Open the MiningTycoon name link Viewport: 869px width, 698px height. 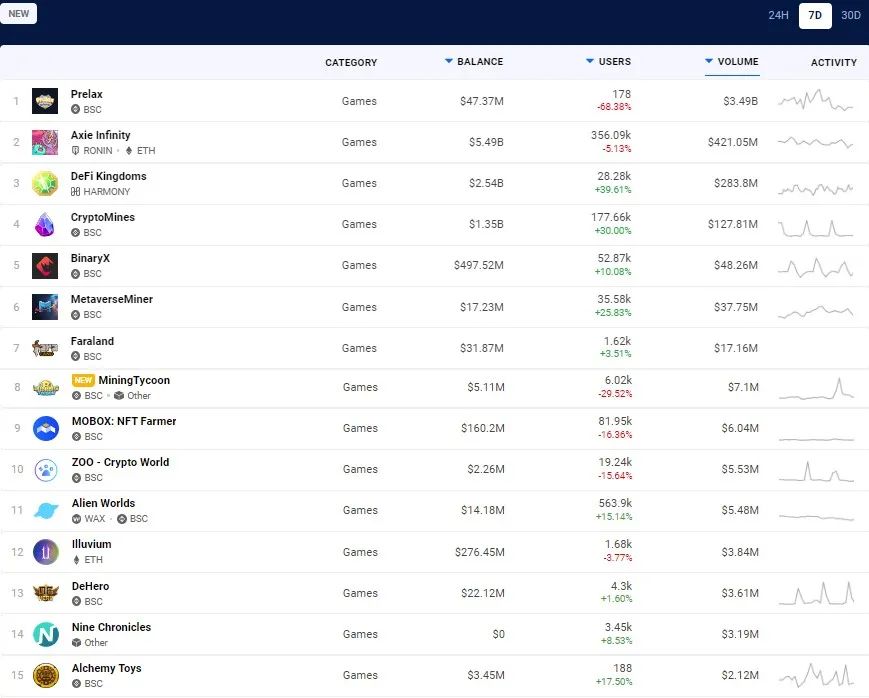pyautogui.click(x=134, y=380)
